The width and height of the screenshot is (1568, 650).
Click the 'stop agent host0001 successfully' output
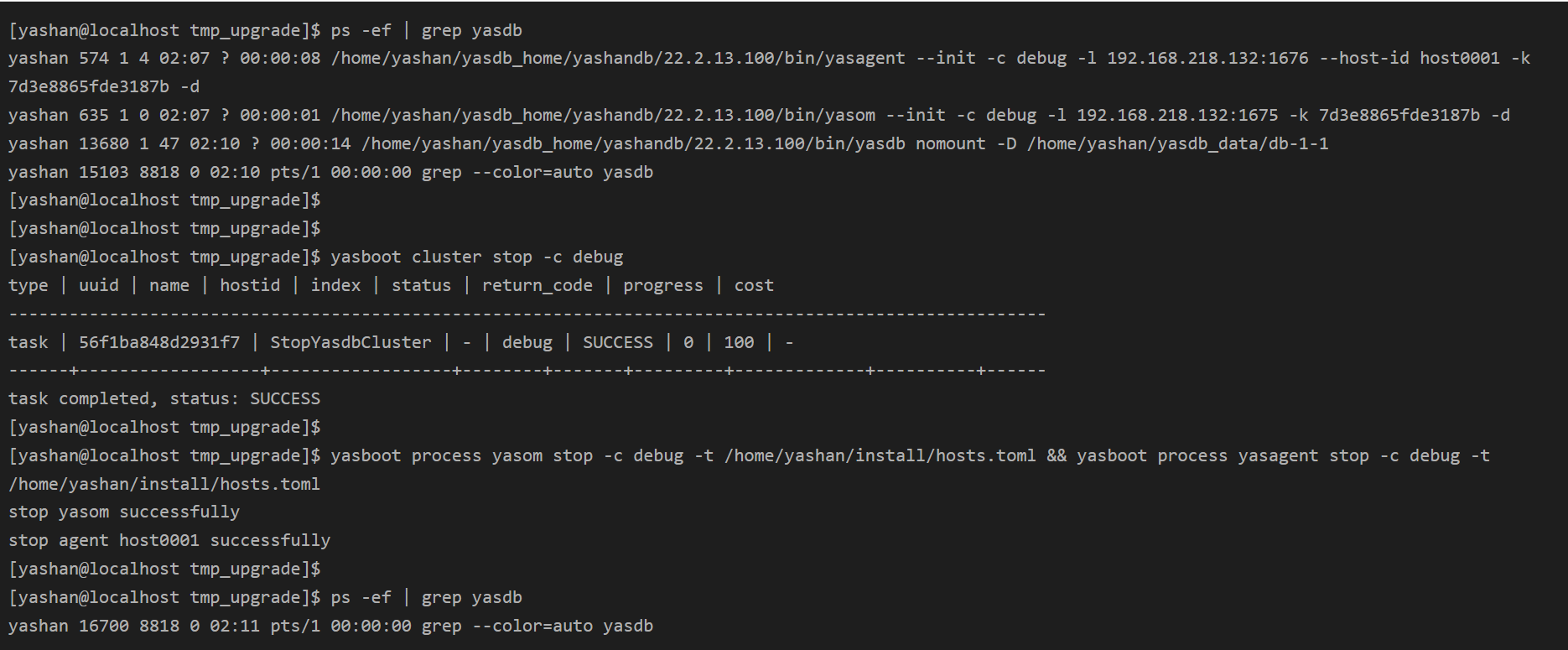point(169,541)
